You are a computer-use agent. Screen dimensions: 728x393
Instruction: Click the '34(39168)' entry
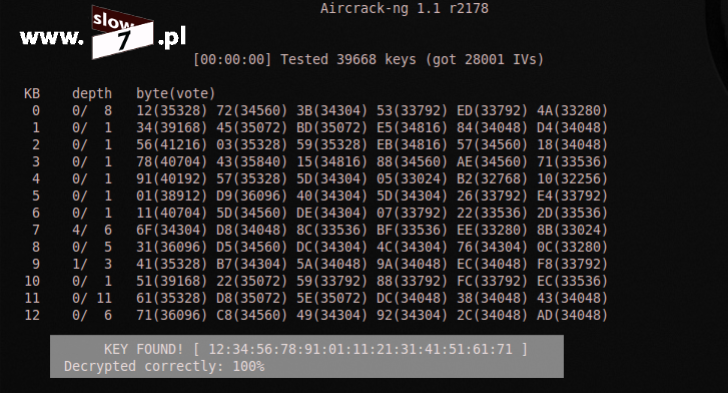point(172,128)
